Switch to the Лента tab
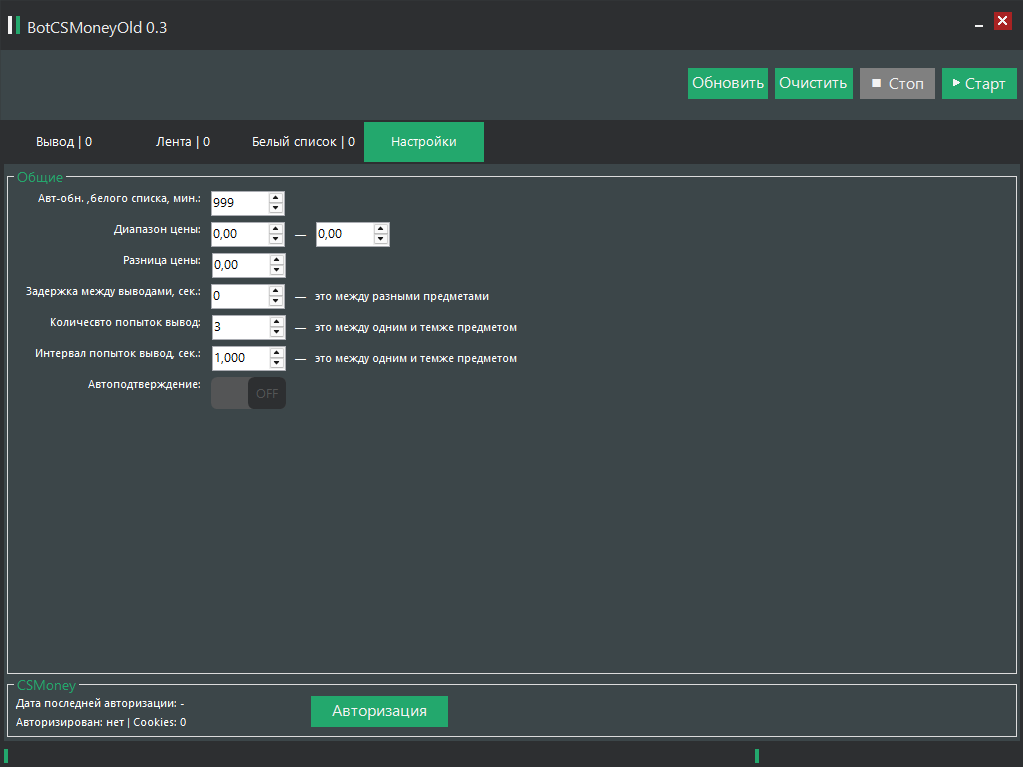Image resolution: width=1023 pixels, height=767 pixels. (x=183, y=142)
